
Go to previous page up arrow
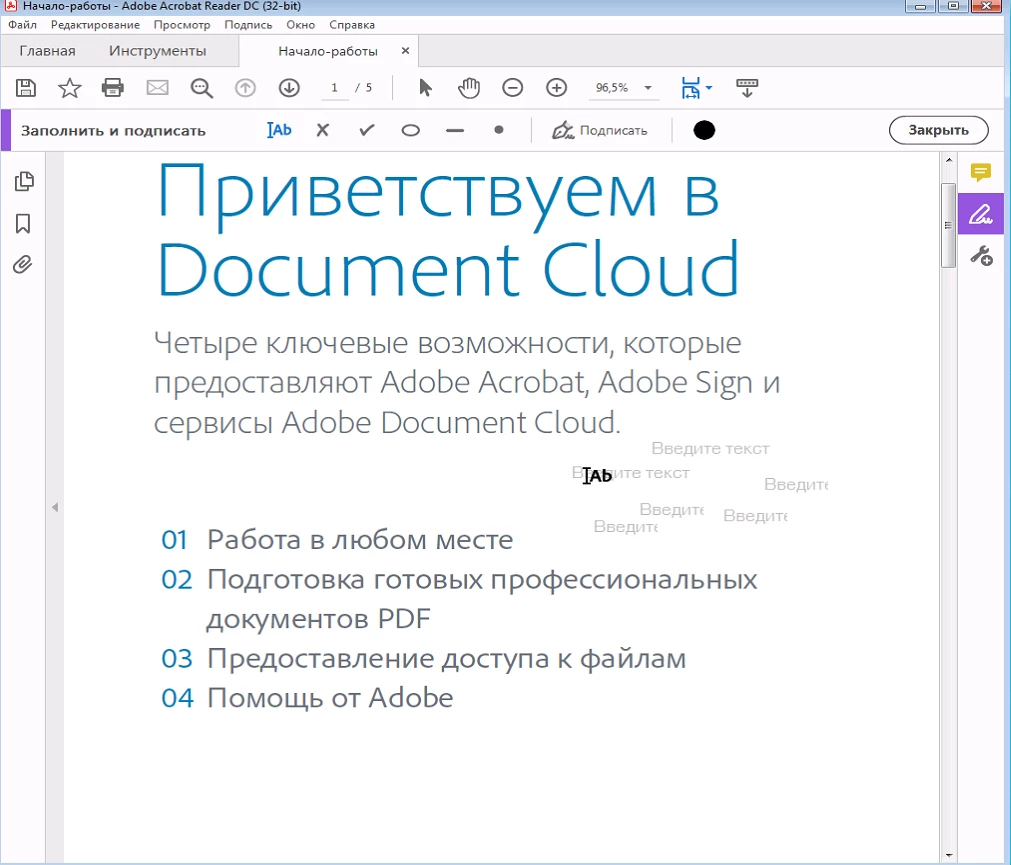coord(245,88)
